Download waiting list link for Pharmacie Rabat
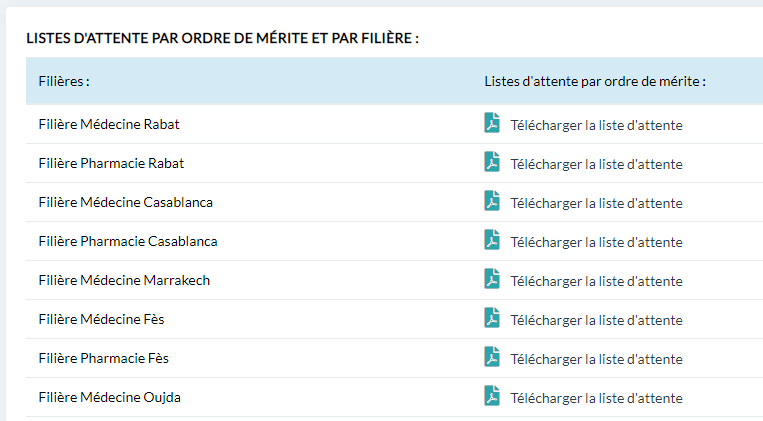 tap(596, 164)
